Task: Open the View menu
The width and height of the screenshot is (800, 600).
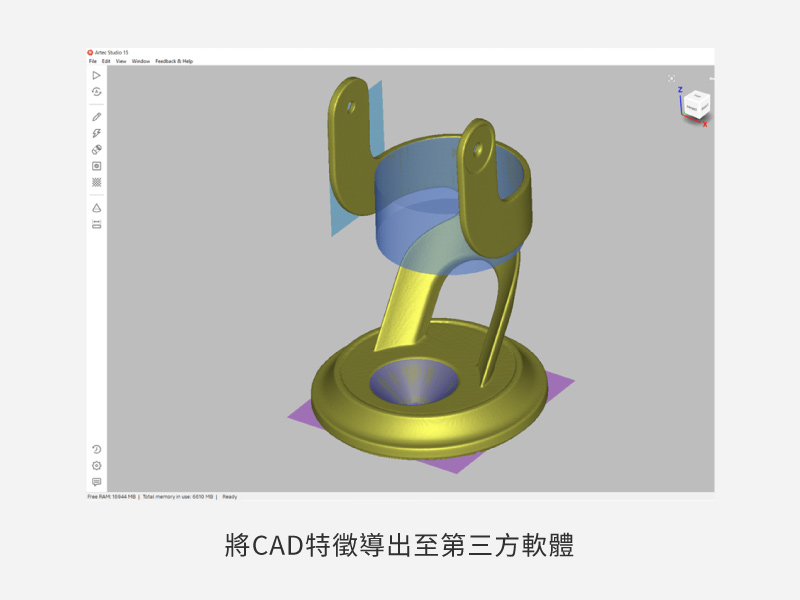Action: click(121, 60)
